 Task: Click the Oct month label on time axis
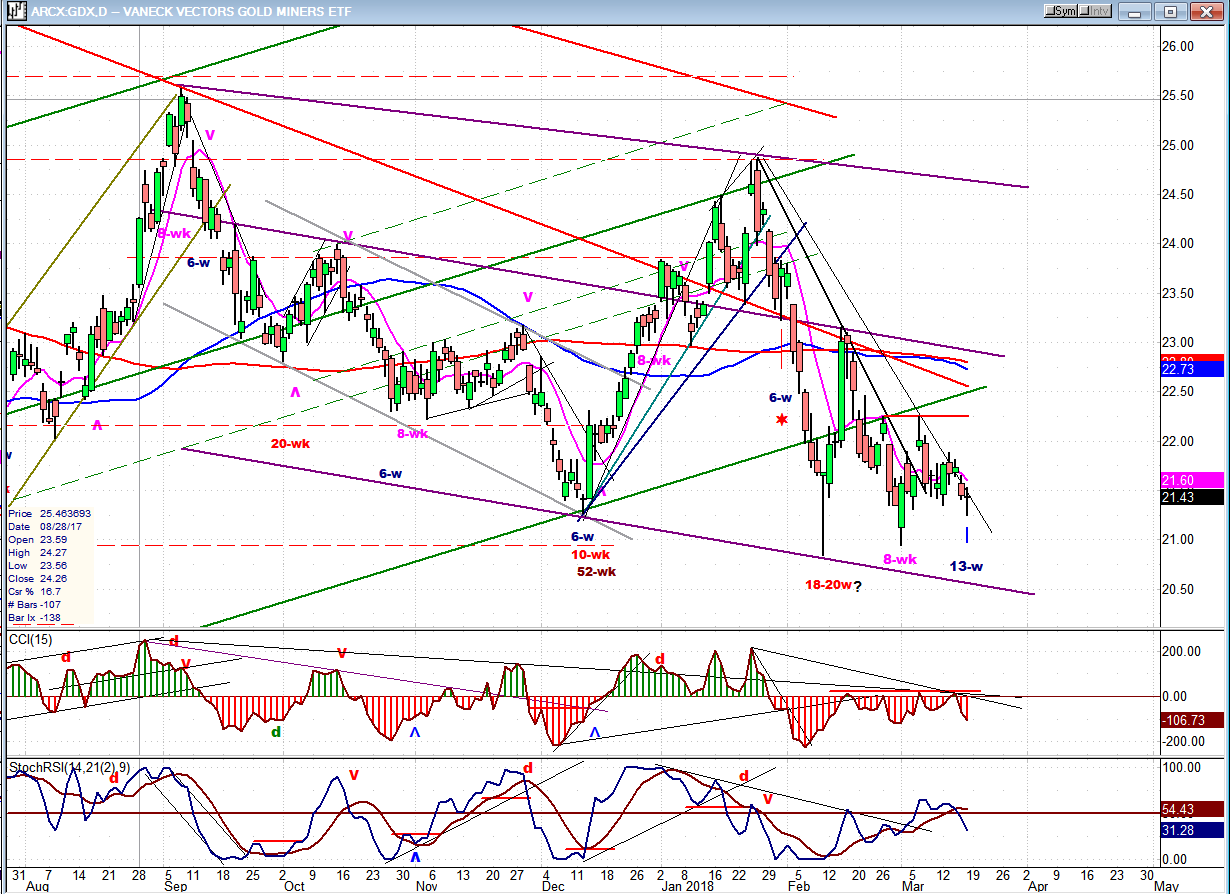click(293, 886)
